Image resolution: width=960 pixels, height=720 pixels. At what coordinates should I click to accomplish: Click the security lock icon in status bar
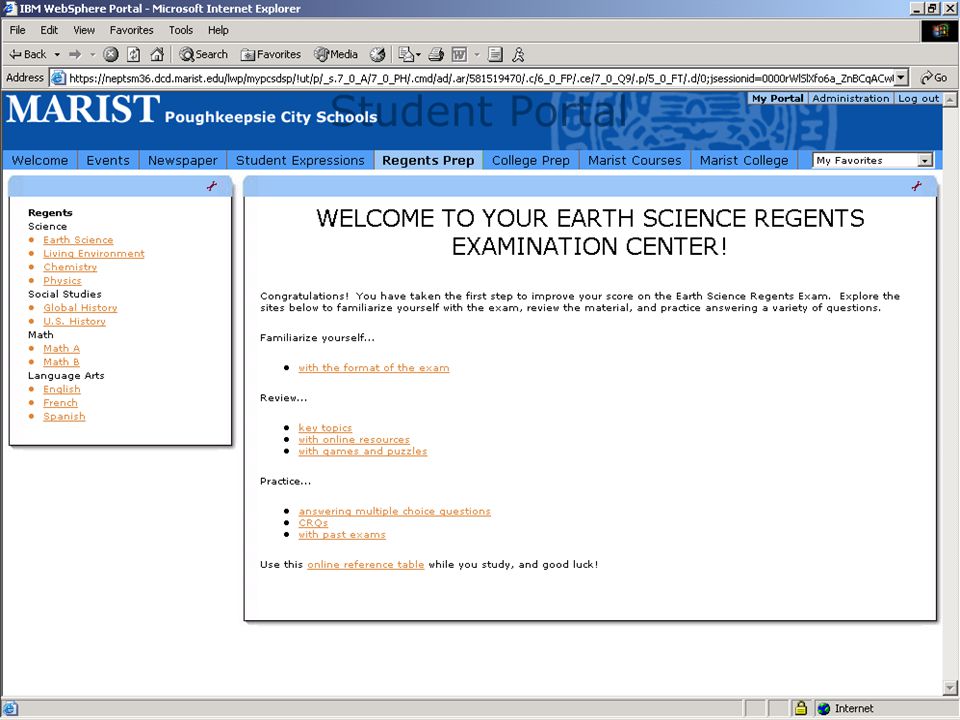coord(801,708)
